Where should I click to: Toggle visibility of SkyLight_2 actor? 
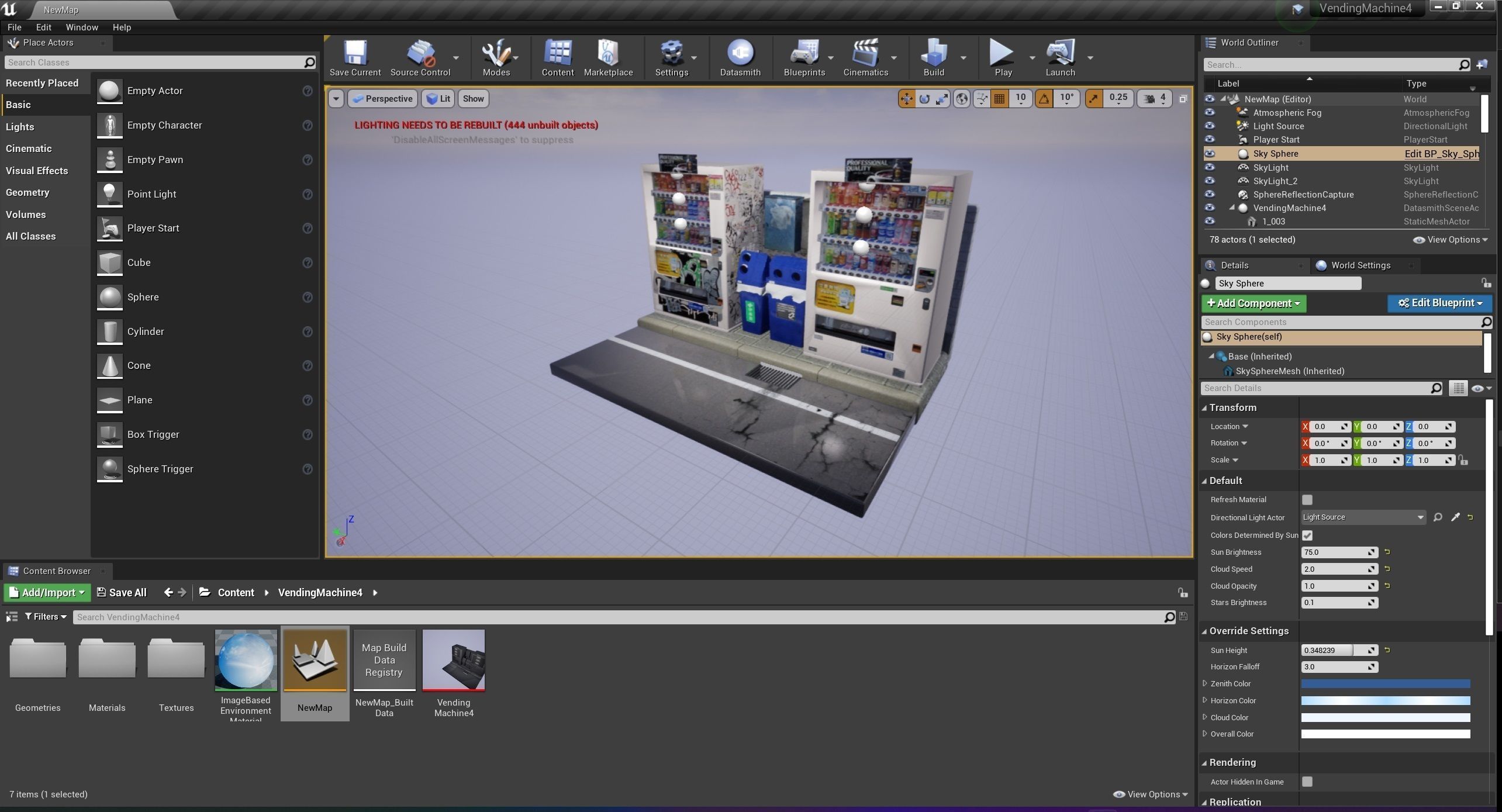[1210, 181]
